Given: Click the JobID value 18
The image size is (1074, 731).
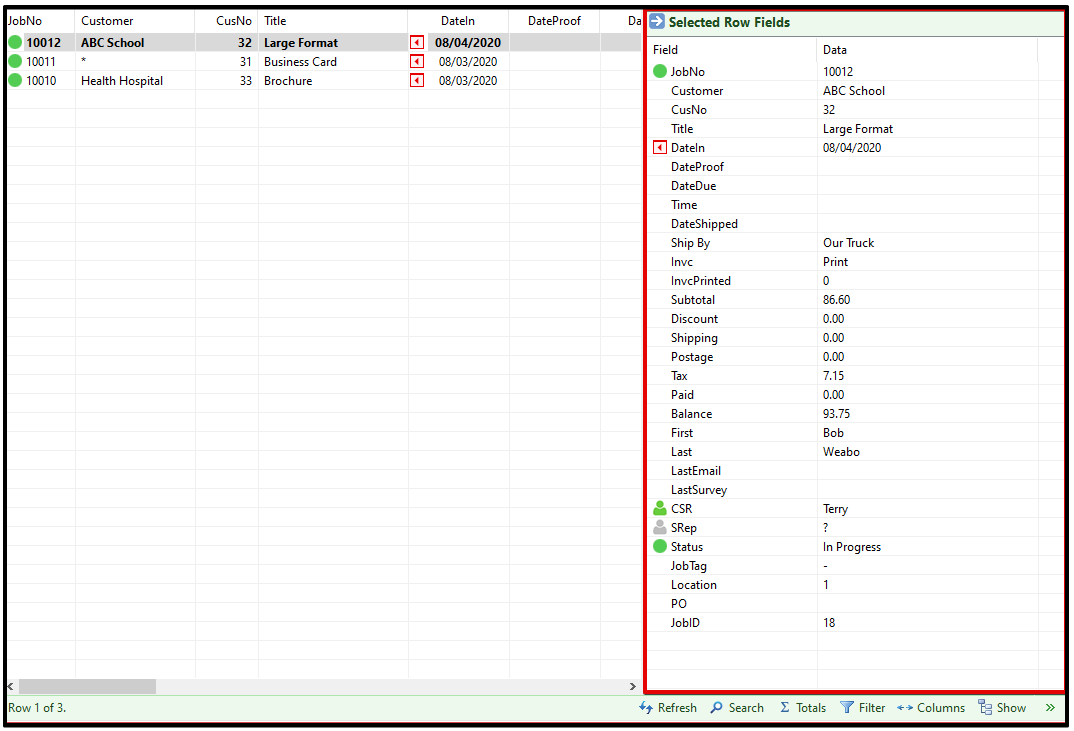Looking at the screenshot, I should (829, 623).
